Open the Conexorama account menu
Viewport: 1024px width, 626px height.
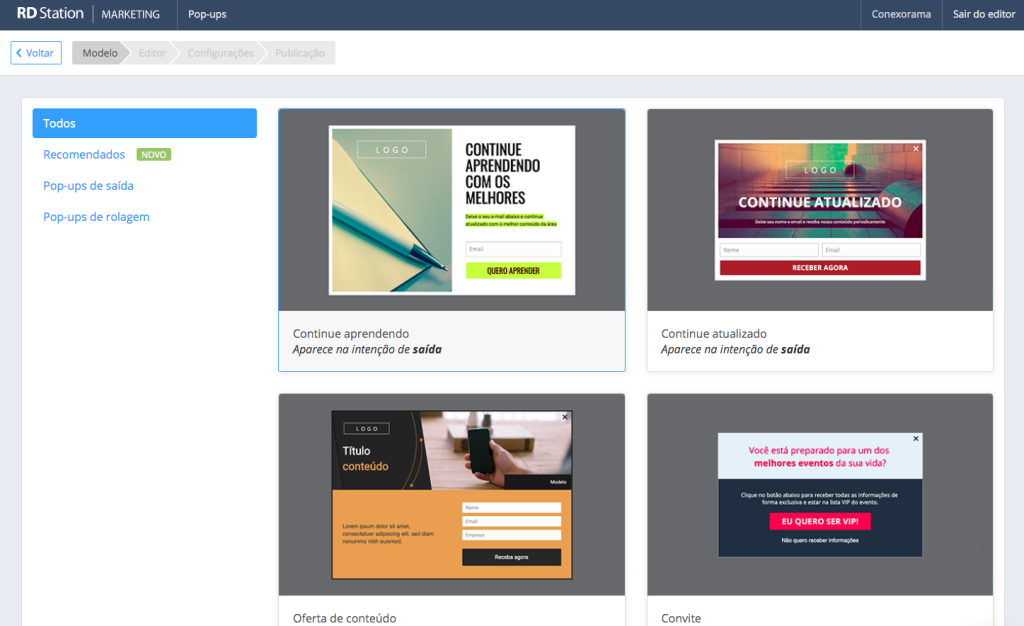point(901,15)
